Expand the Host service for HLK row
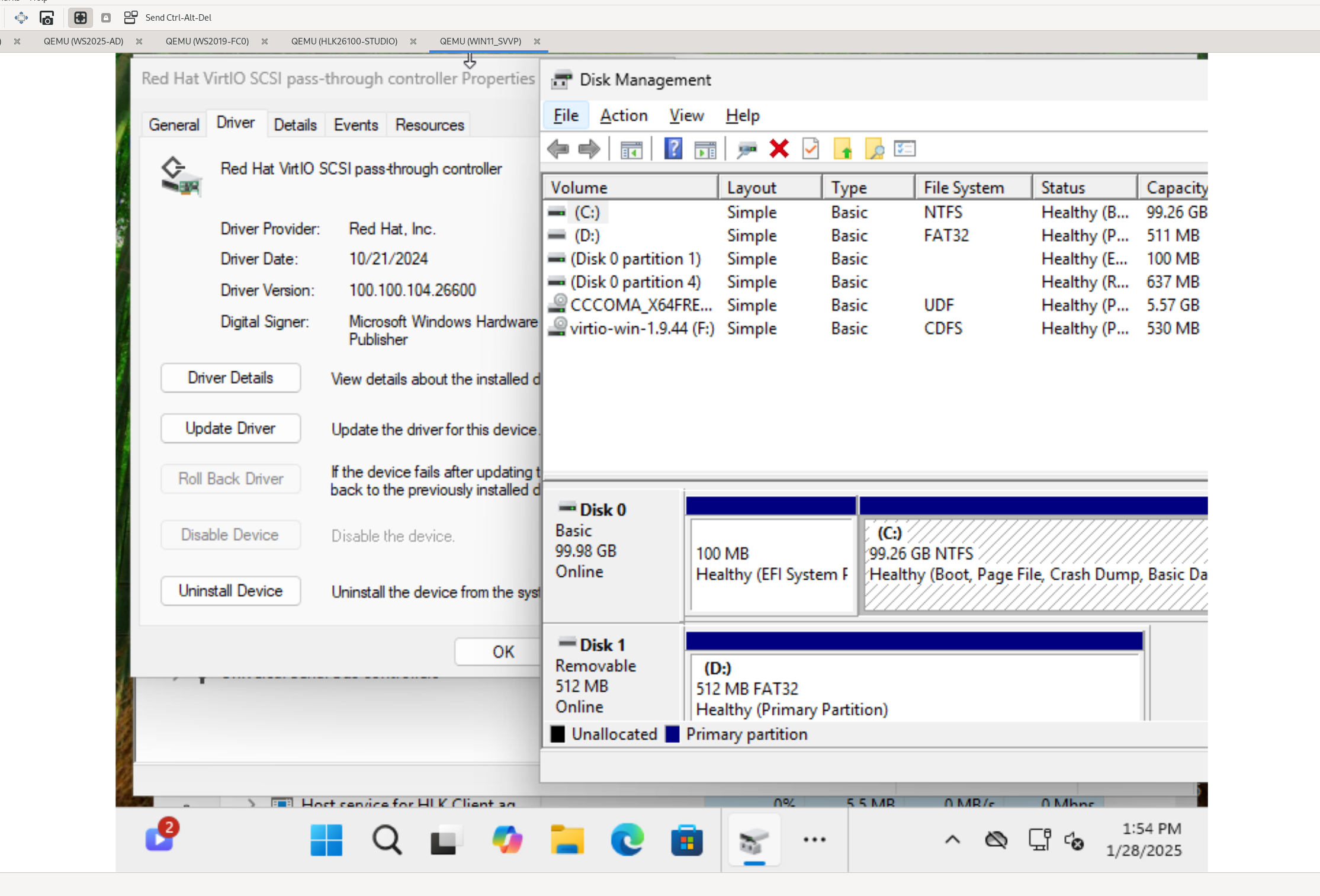Image resolution: width=1320 pixels, height=896 pixels. tap(252, 803)
